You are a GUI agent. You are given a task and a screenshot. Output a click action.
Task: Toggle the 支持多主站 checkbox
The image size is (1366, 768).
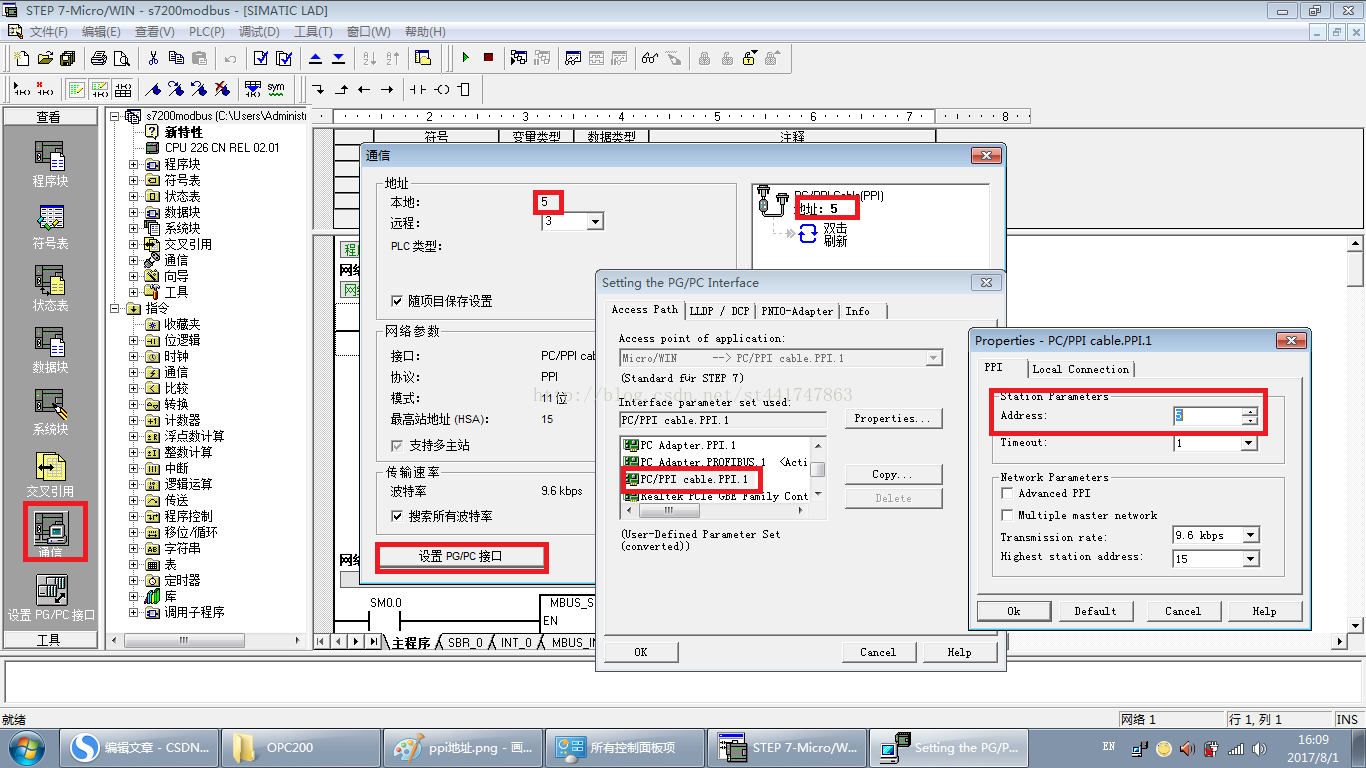pos(397,445)
